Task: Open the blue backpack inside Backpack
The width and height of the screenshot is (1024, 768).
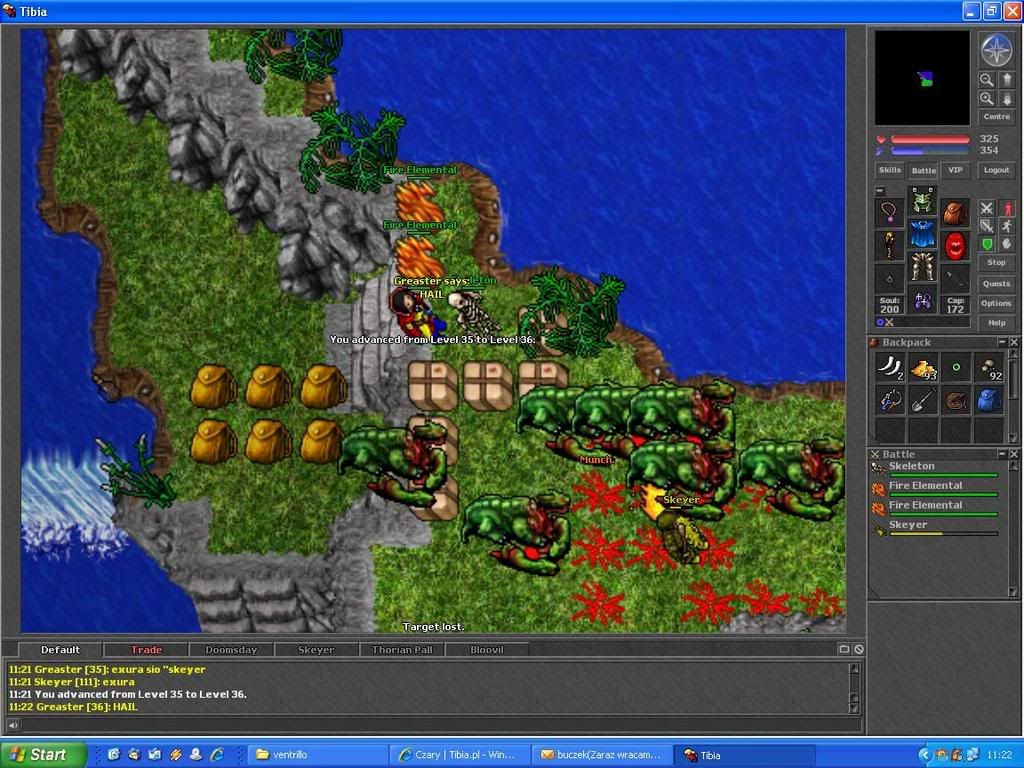Action: (x=989, y=400)
